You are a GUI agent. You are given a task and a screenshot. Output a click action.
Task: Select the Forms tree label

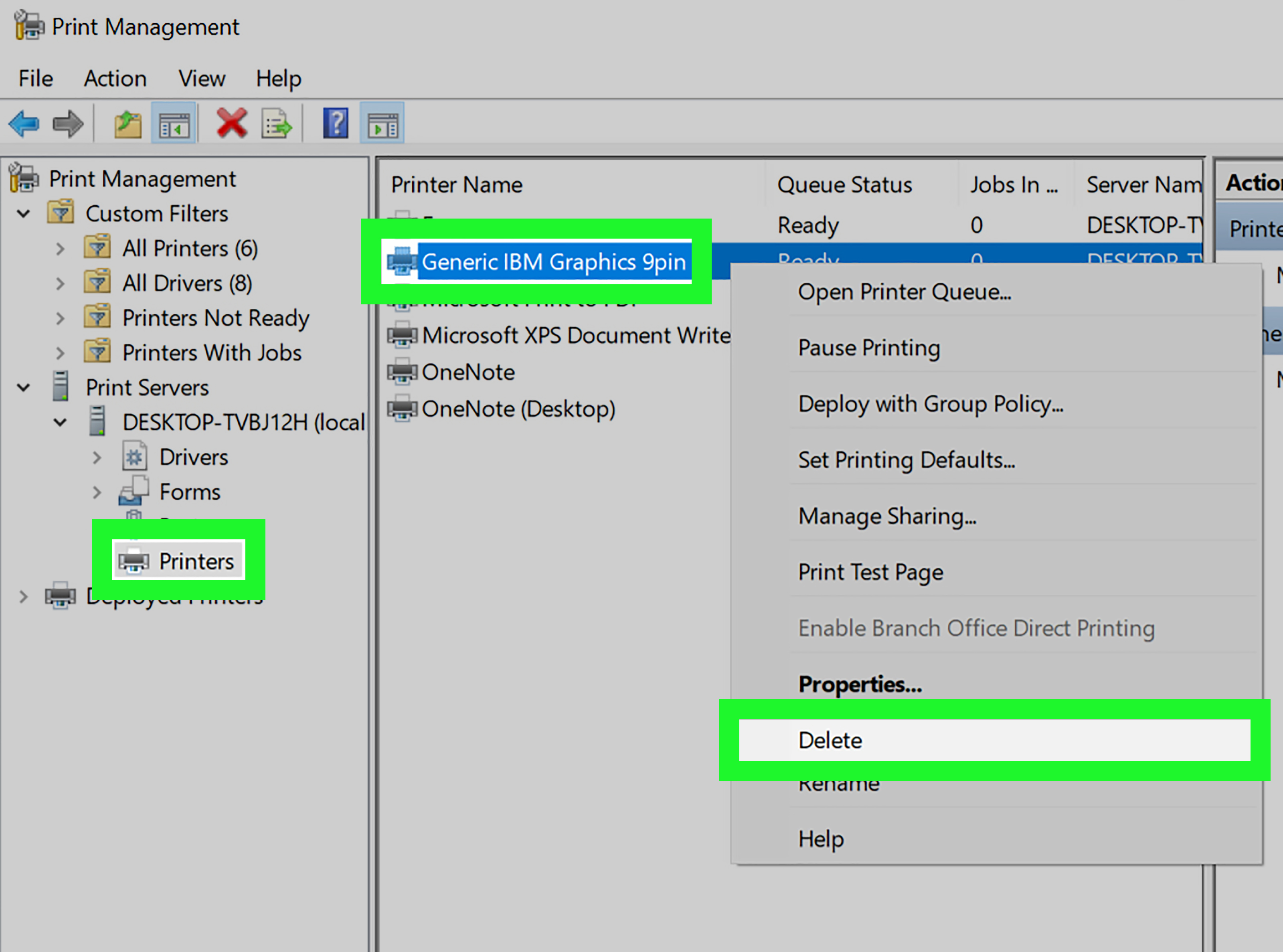click(x=190, y=492)
